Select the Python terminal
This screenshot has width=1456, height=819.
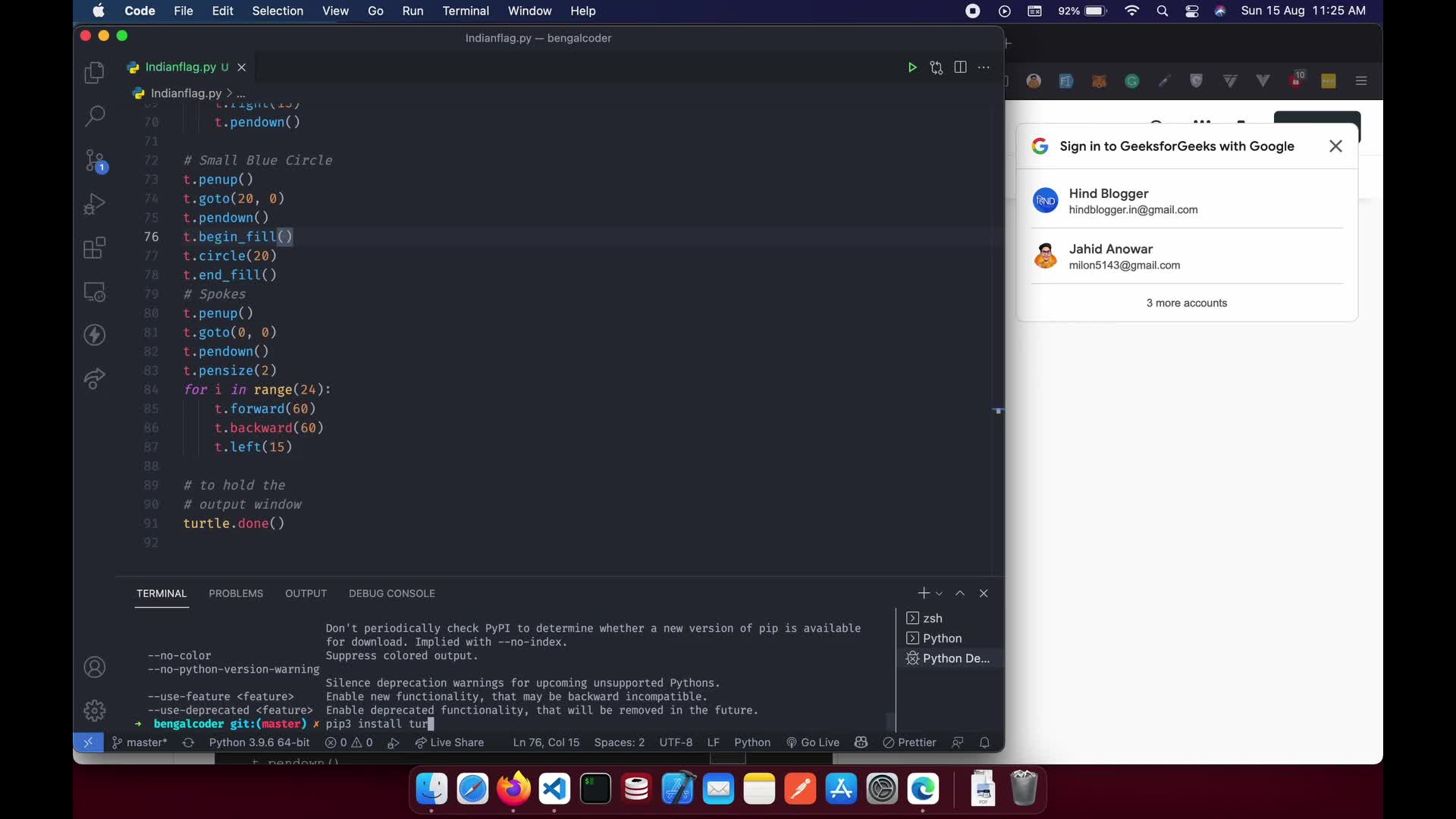tap(950, 639)
